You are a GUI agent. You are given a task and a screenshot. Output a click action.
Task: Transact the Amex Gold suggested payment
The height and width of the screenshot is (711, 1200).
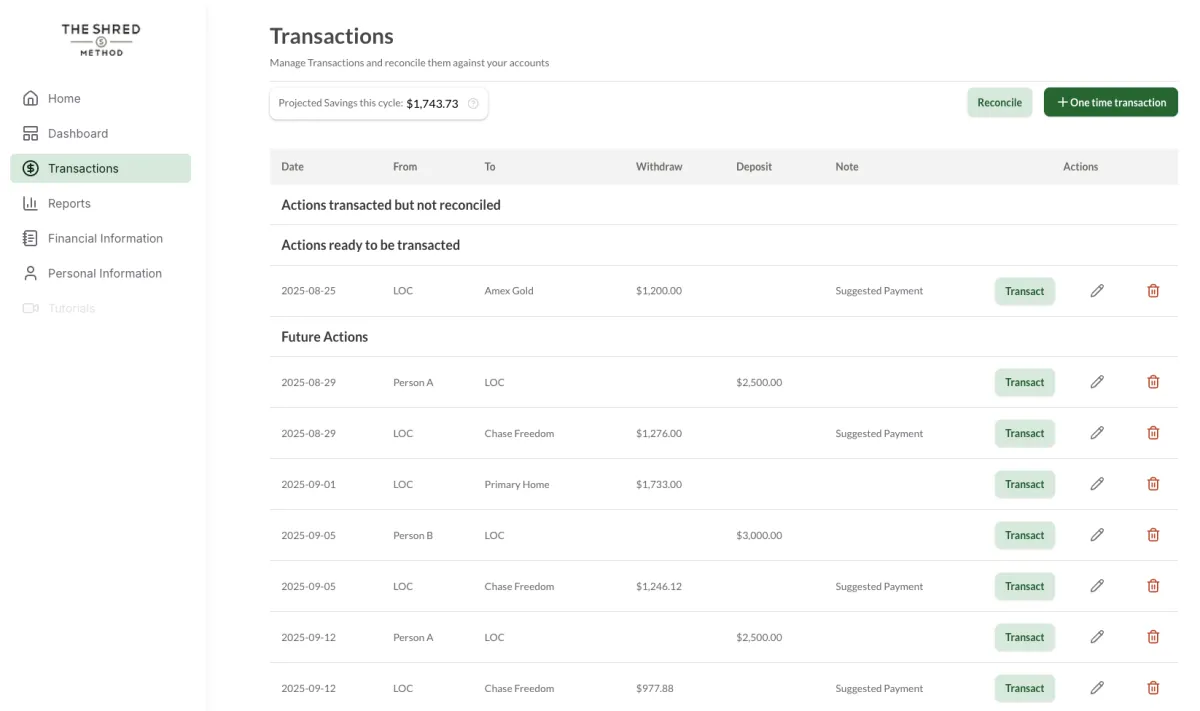point(1024,291)
